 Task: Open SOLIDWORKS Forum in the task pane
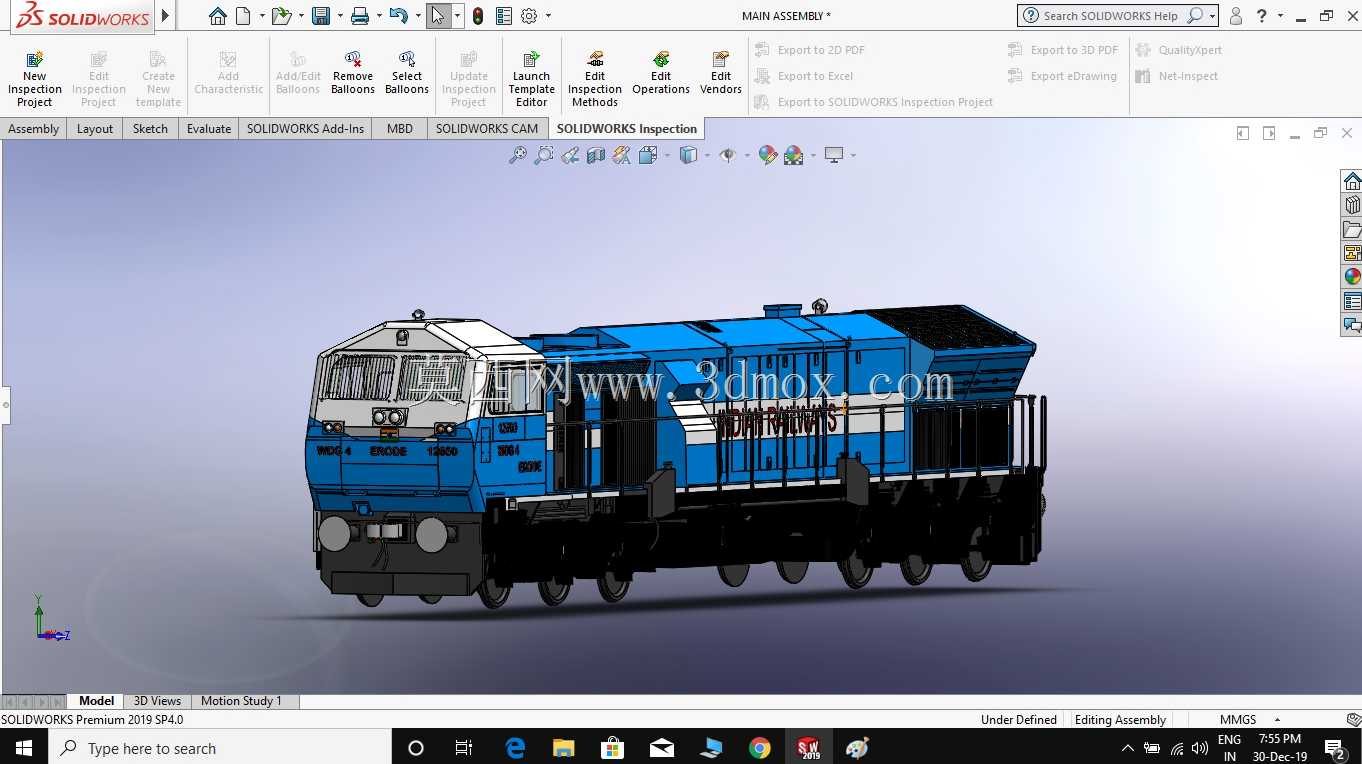point(1352,325)
